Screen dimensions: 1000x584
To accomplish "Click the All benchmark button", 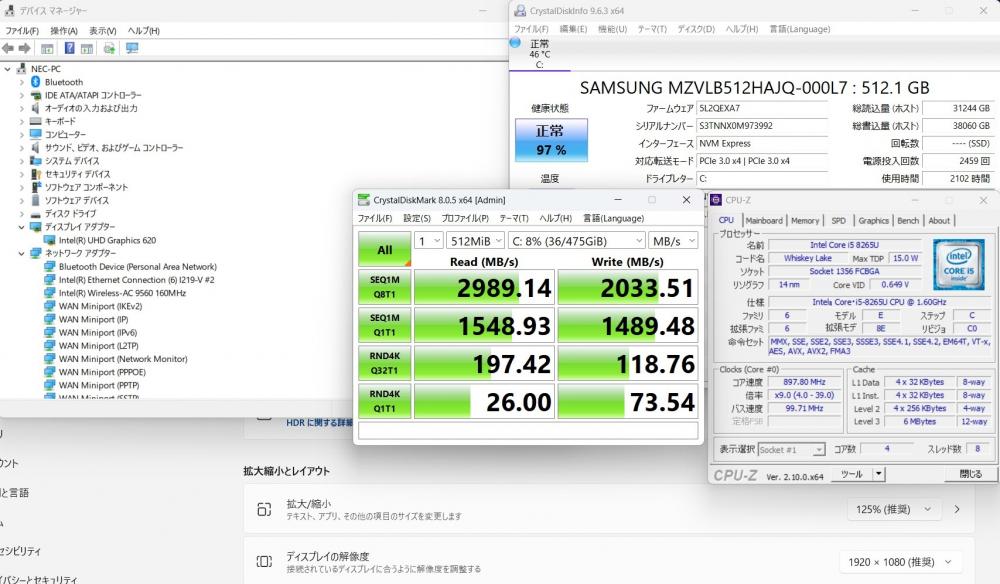I will coord(385,249).
